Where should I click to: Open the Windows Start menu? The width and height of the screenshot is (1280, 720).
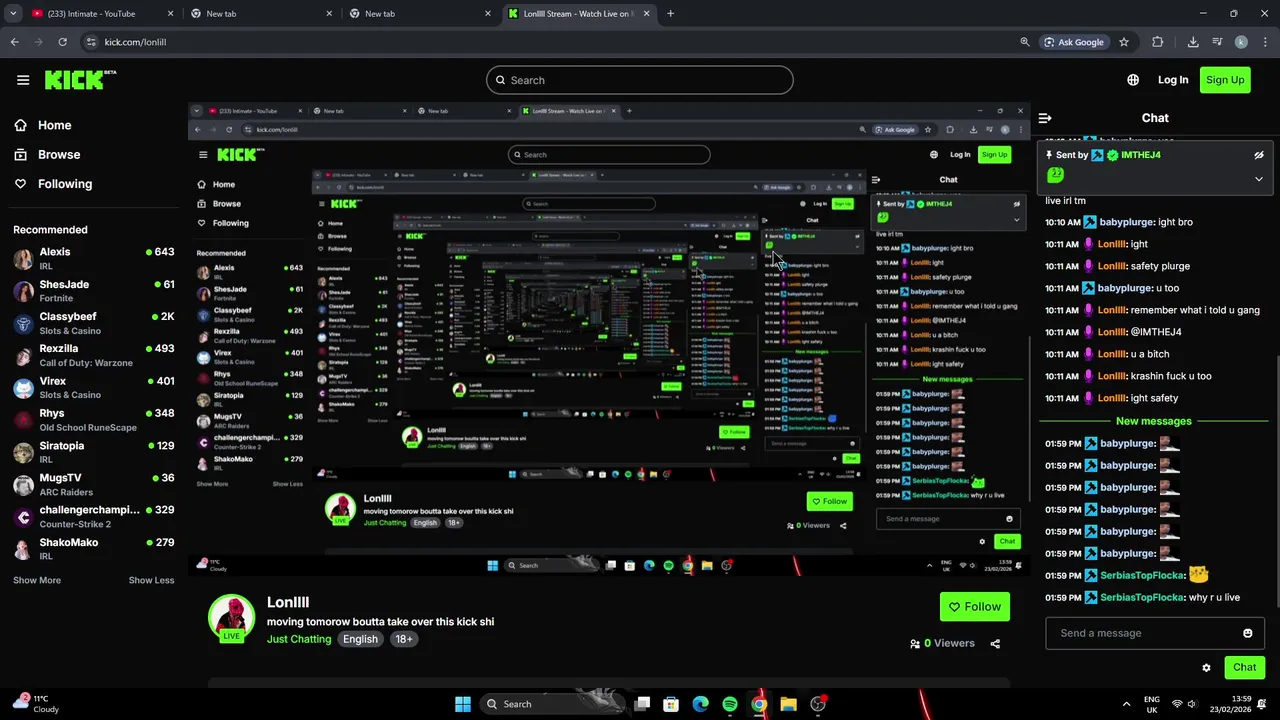click(463, 704)
